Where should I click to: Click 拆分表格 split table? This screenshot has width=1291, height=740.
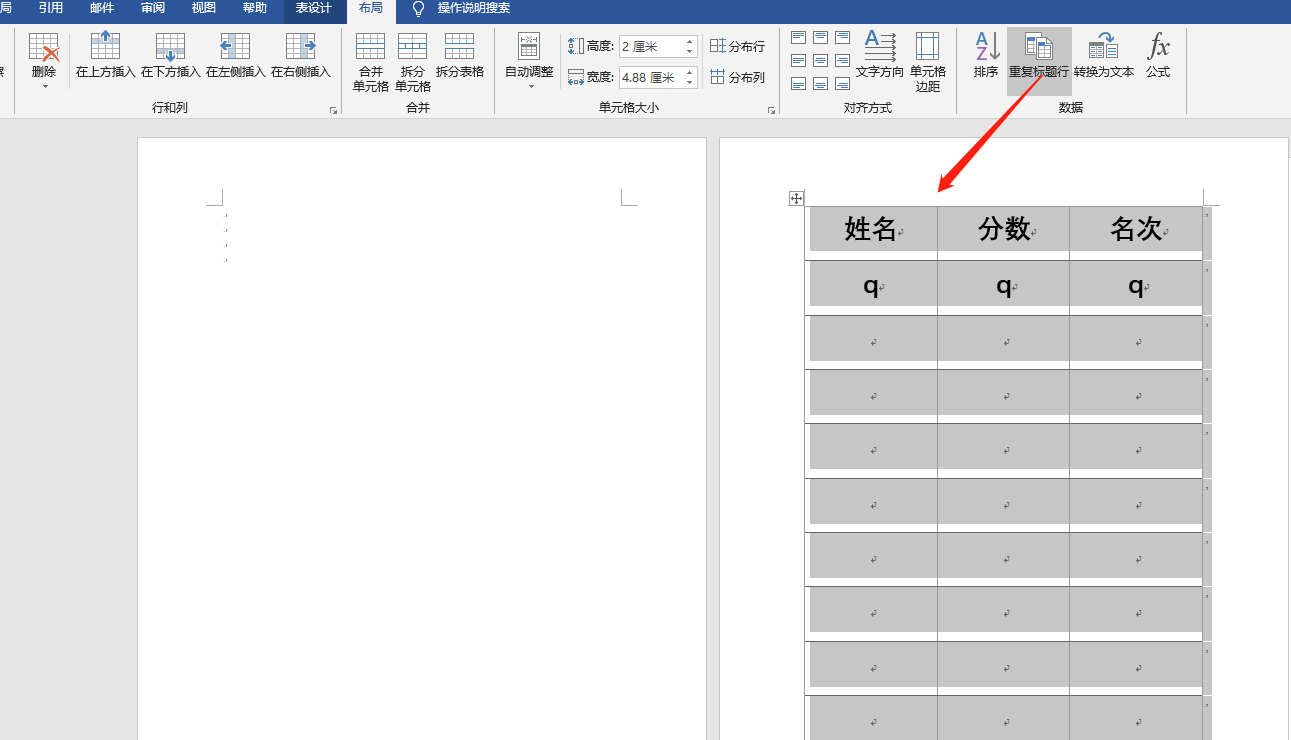(x=459, y=55)
